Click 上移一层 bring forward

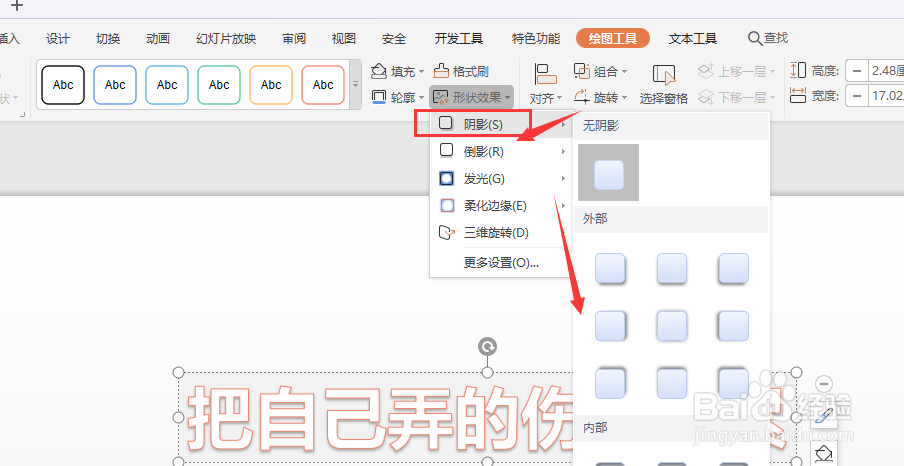[736, 72]
